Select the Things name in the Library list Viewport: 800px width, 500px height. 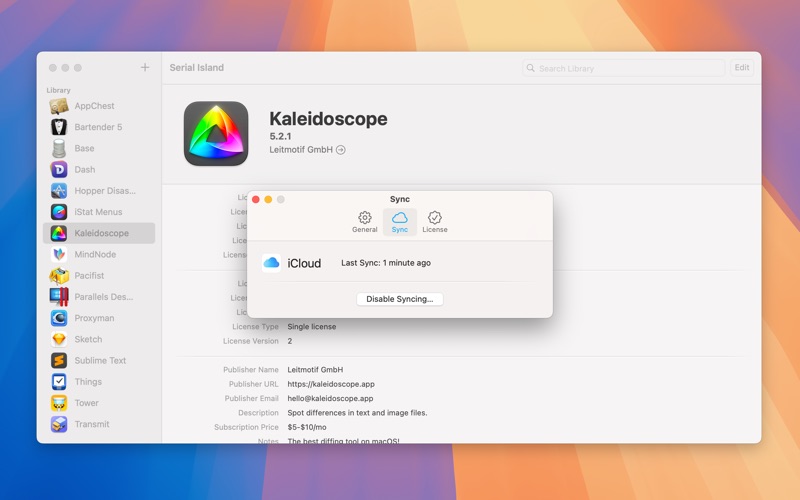[x=88, y=382]
